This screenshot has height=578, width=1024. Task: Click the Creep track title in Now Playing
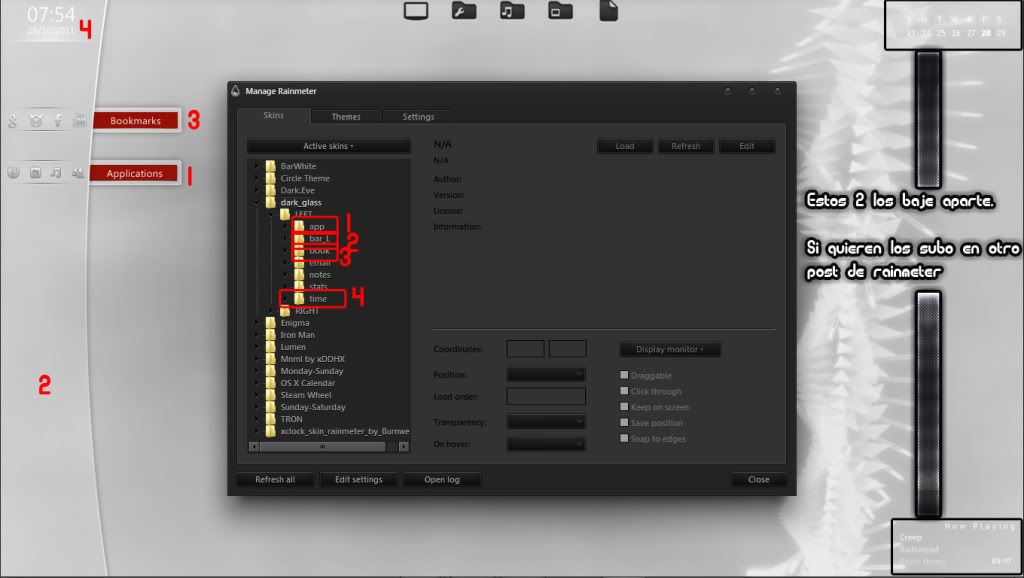tap(910, 538)
